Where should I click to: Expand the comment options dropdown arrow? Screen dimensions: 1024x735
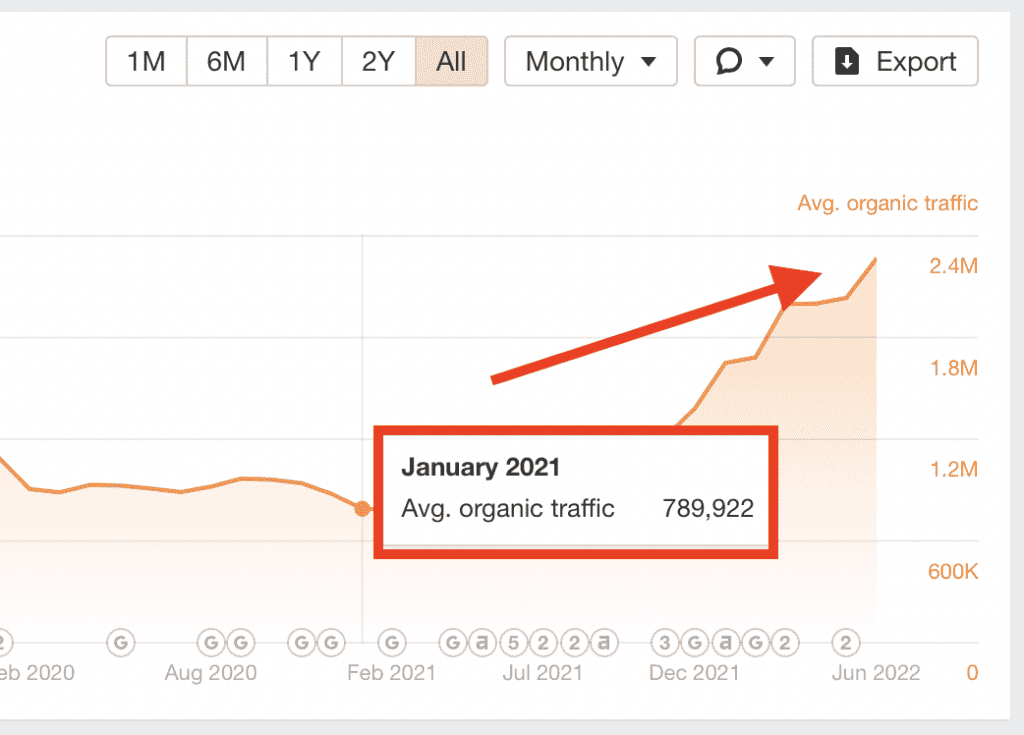coord(767,62)
